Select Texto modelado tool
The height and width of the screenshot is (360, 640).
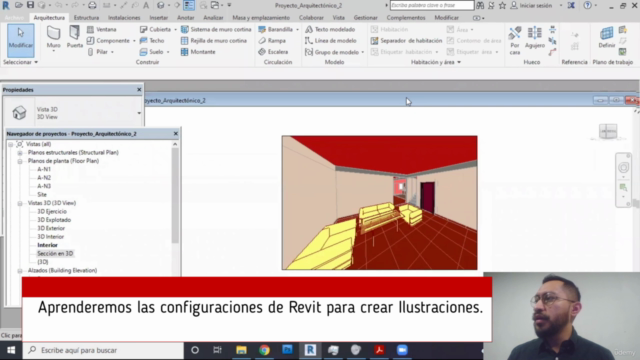pos(330,29)
